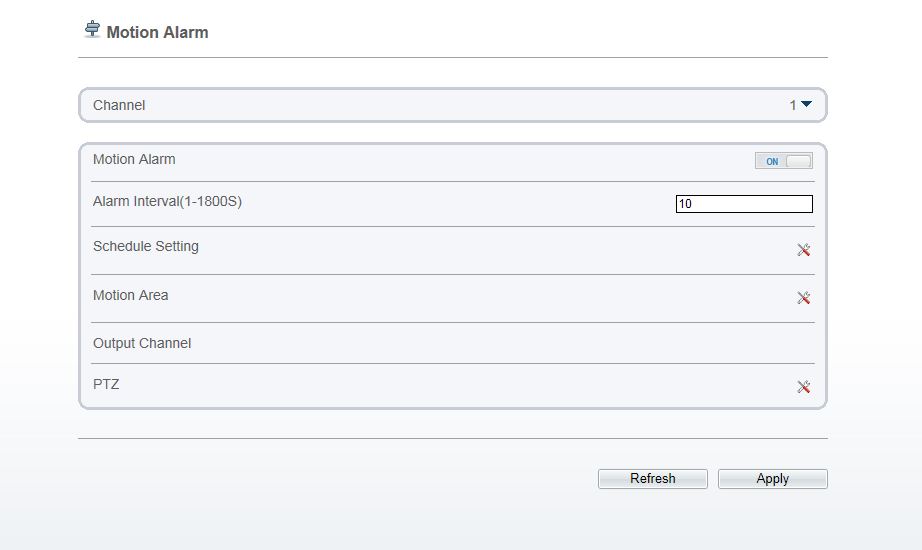Screen dimensions: 922x550
Task: Click the grey knob of the ON toggle
Action: pos(799,161)
